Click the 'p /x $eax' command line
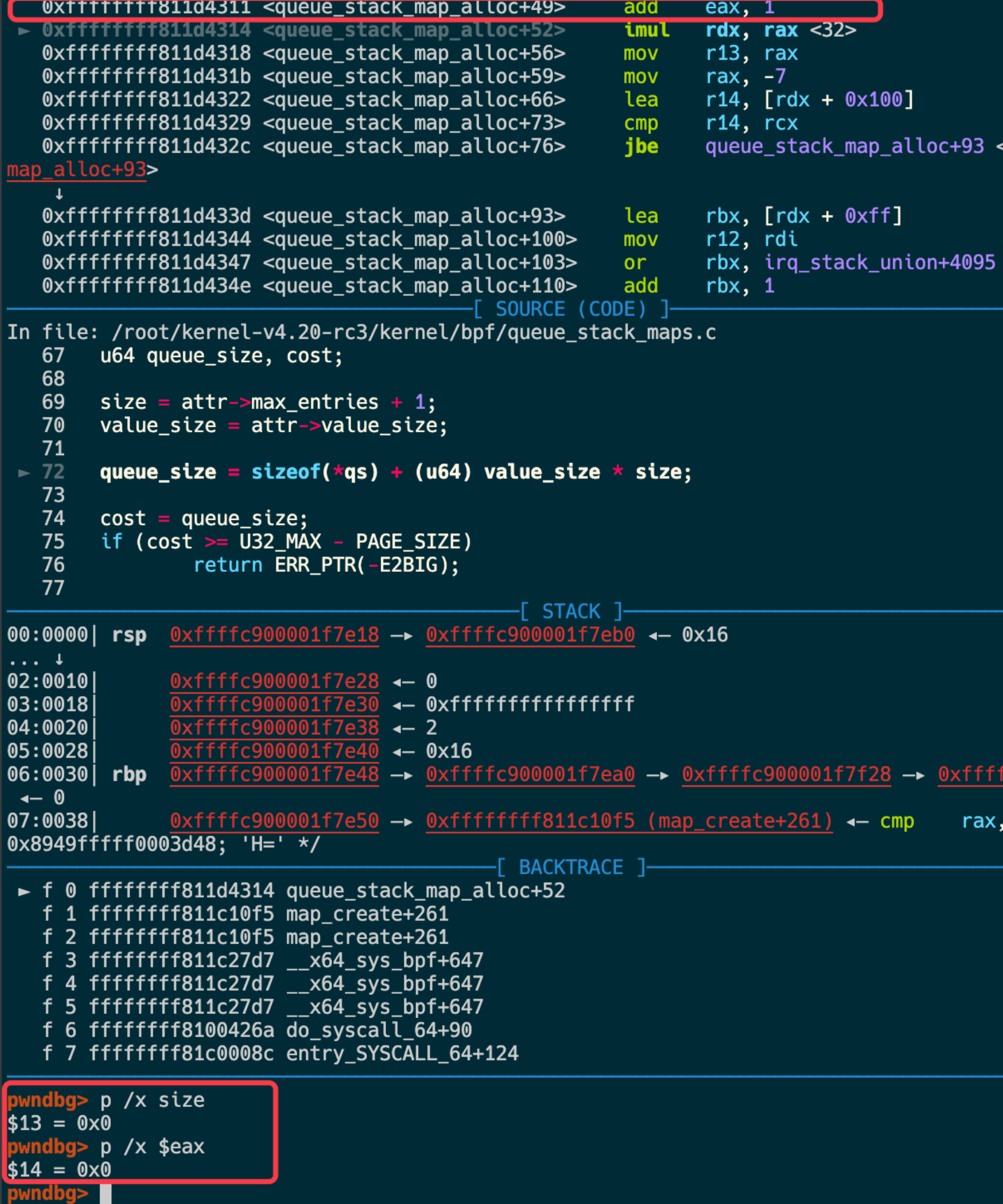The image size is (1003, 1204). coord(105,1147)
